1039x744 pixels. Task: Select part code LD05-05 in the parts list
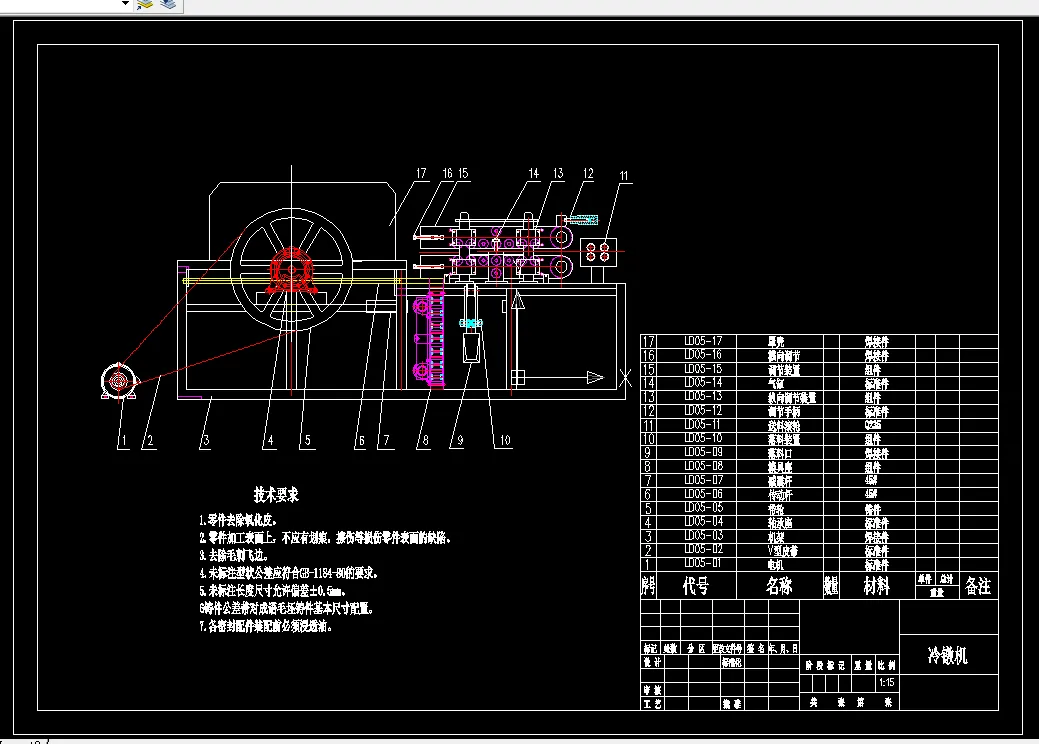703,507
